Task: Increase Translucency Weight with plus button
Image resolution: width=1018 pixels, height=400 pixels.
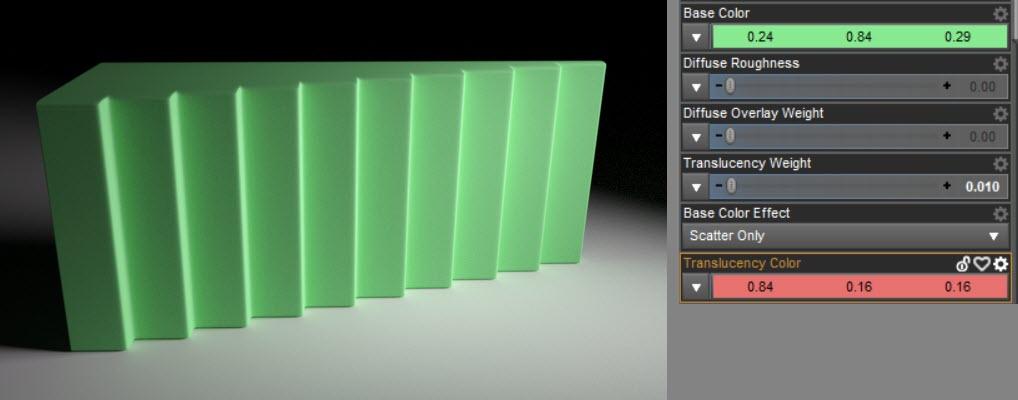Action: point(947,186)
